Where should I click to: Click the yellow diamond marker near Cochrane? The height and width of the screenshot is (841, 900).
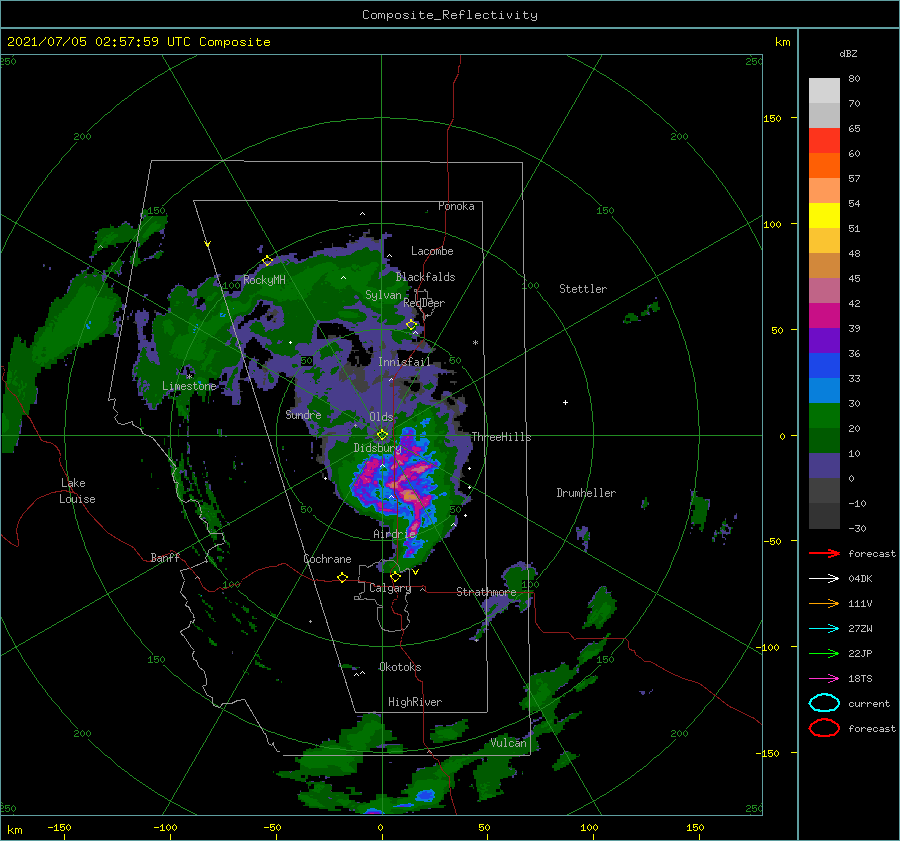(342, 577)
